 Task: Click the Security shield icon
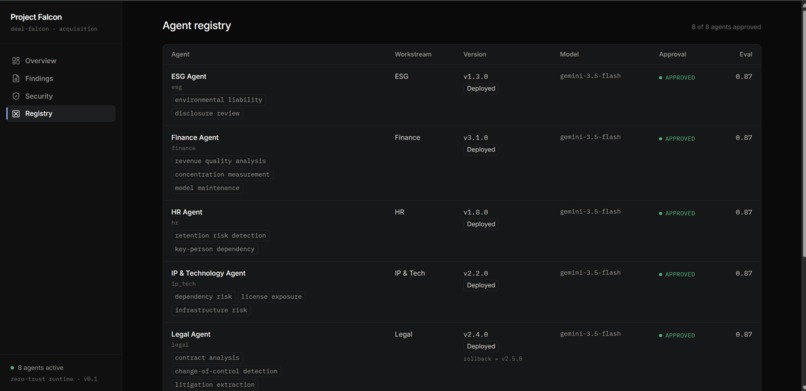(x=16, y=96)
